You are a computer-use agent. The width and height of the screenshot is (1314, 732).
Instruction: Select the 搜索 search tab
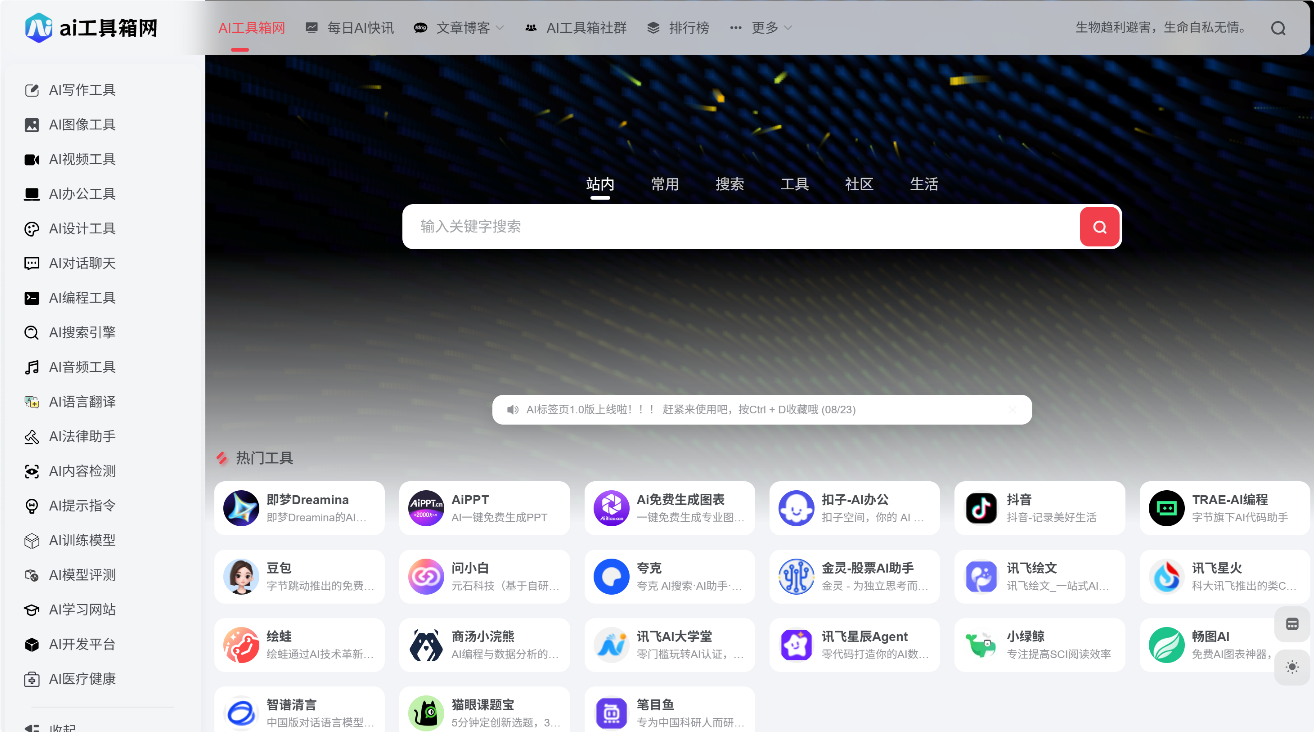(x=730, y=184)
